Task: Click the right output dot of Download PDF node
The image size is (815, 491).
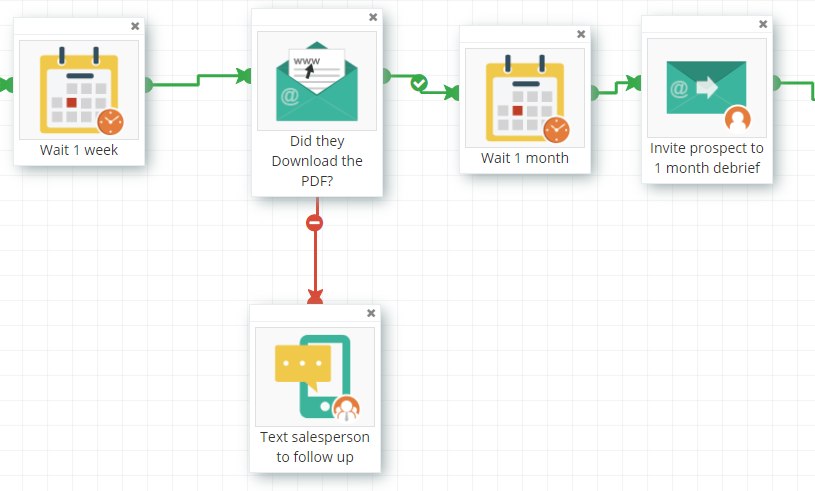Action: tap(385, 76)
